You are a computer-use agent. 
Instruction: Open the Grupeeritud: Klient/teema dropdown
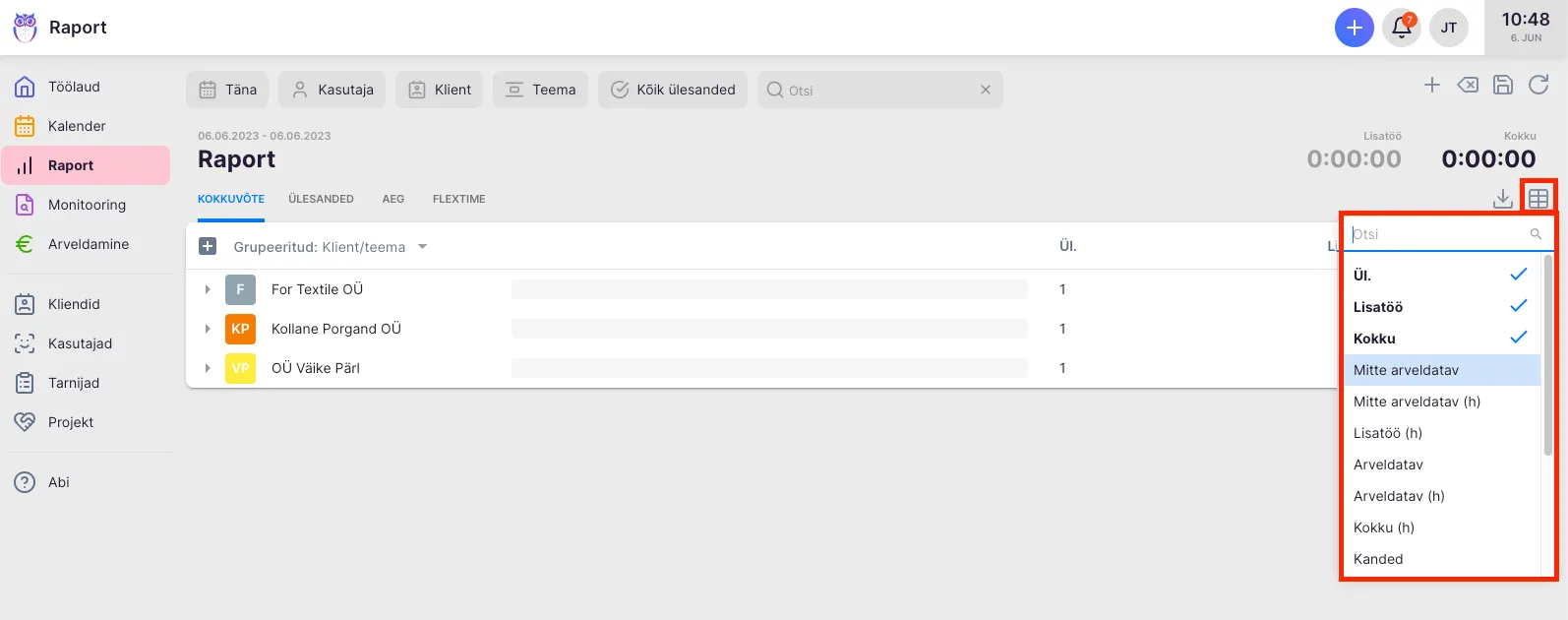coord(330,247)
